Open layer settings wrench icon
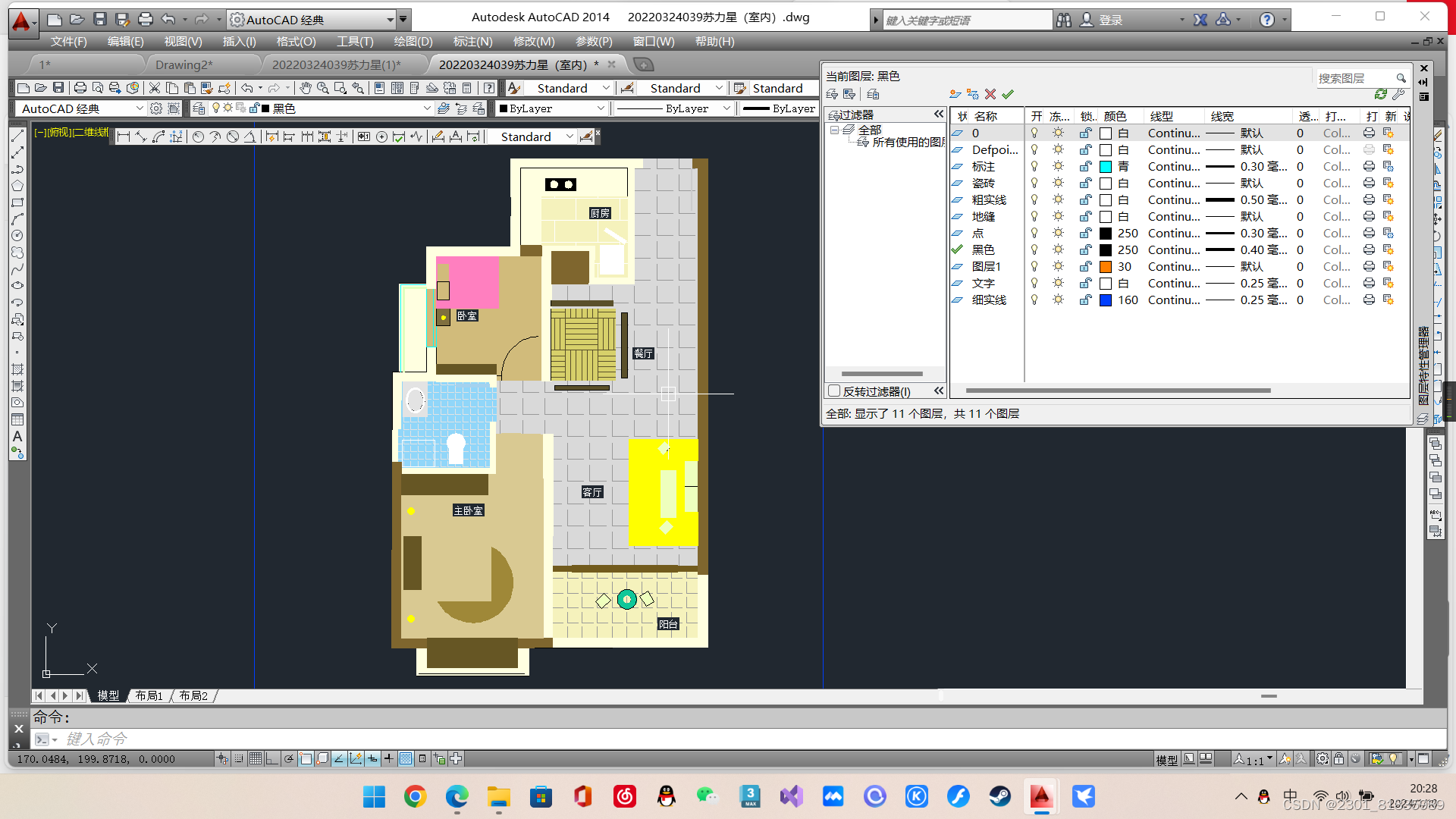 [x=1398, y=94]
